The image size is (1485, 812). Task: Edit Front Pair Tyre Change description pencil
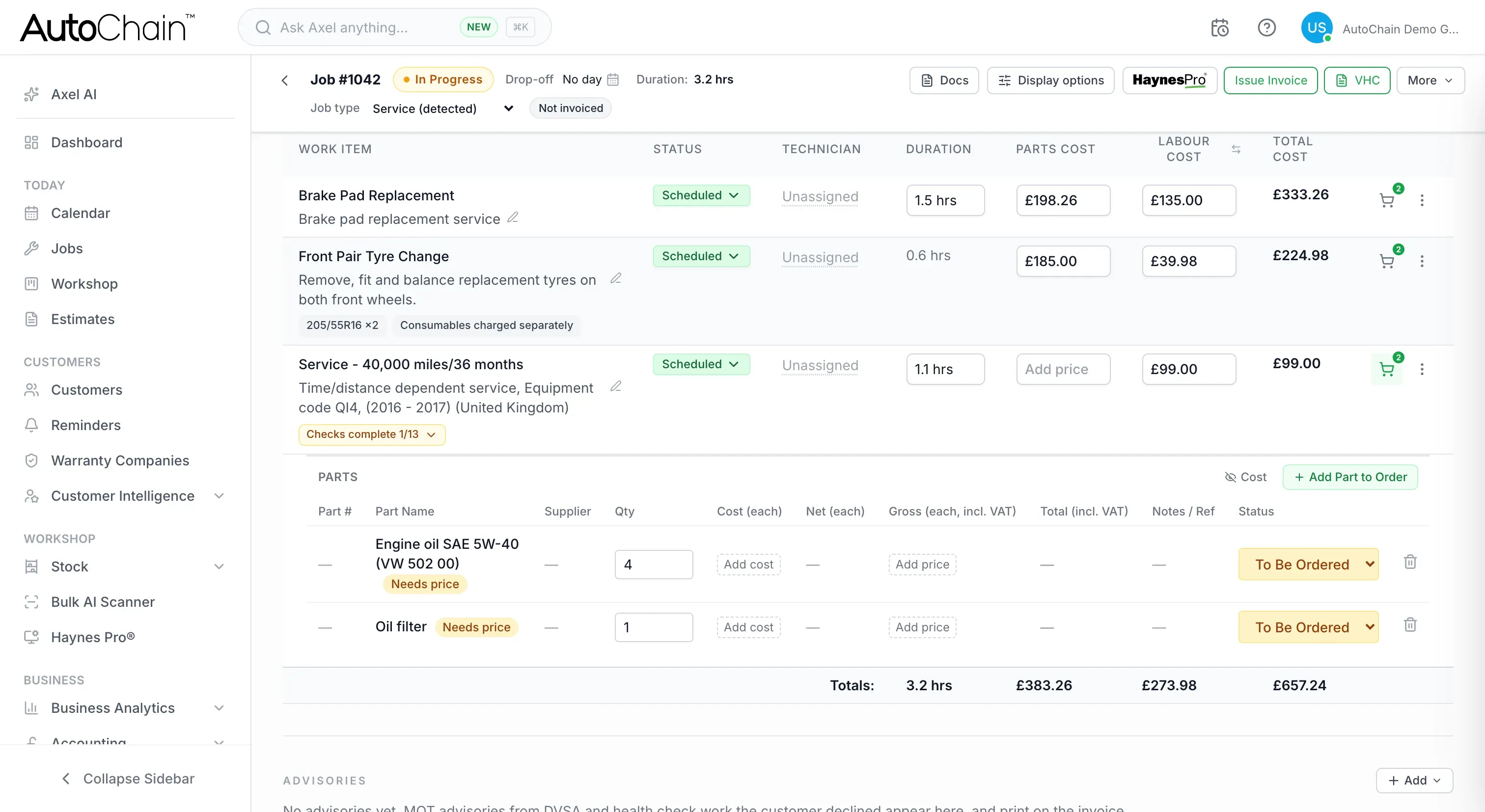tap(616, 278)
